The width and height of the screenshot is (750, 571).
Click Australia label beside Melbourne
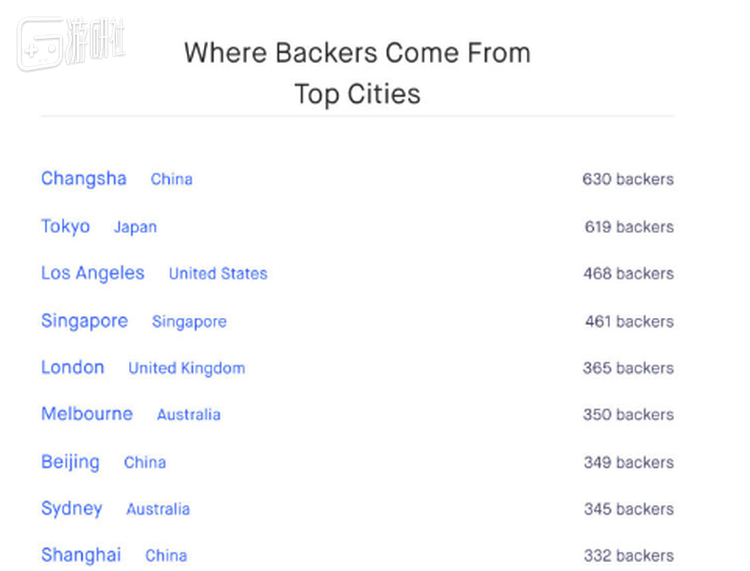tap(189, 415)
